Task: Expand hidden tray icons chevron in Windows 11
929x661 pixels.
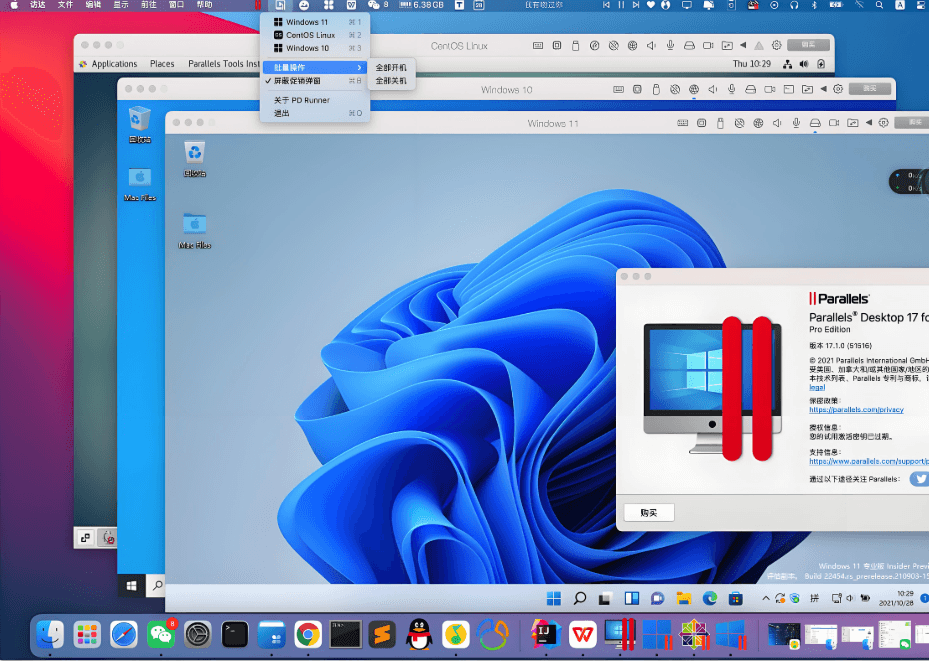Action: 765,598
